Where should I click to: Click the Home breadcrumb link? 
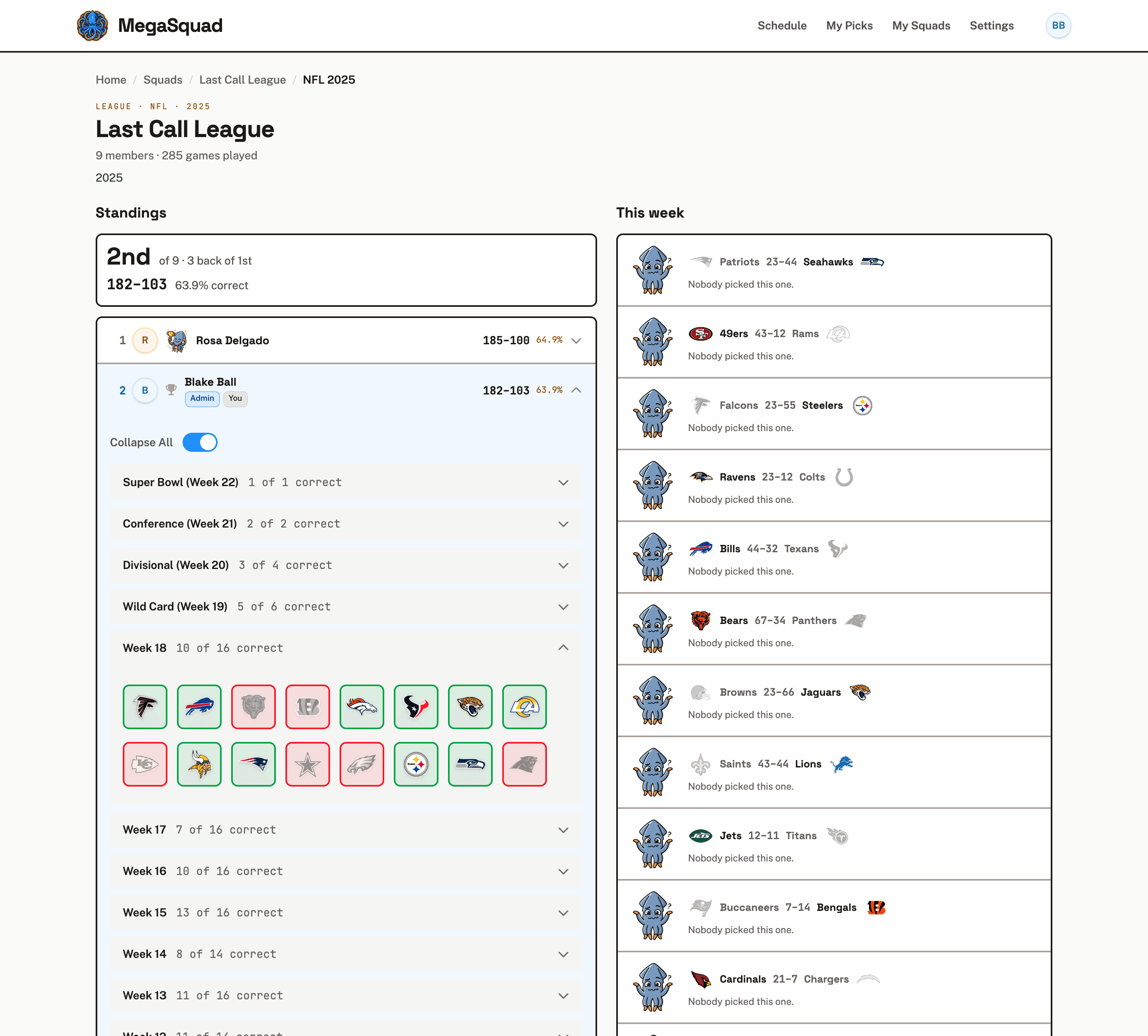[111, 80]
